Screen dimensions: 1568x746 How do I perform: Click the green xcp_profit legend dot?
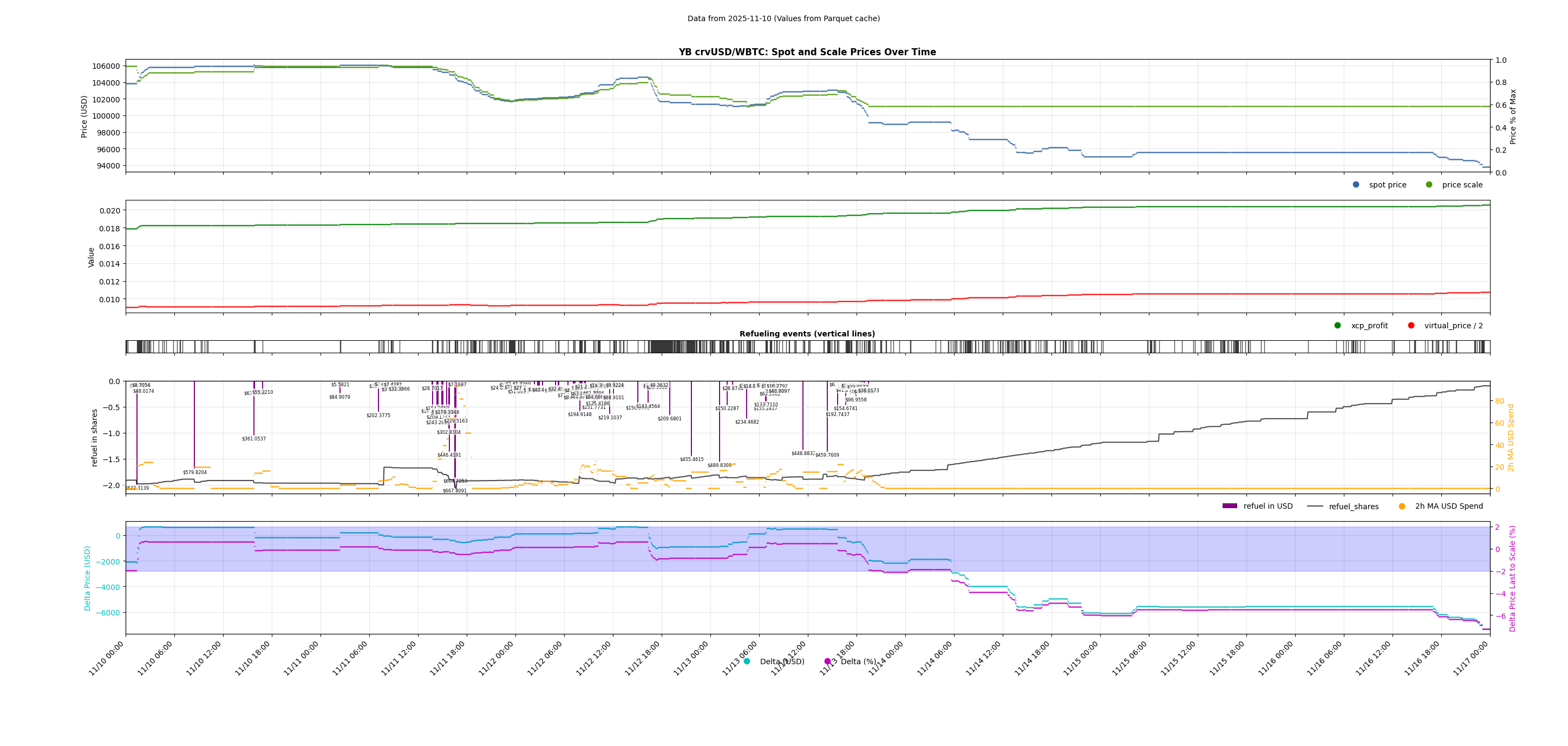1337,325
